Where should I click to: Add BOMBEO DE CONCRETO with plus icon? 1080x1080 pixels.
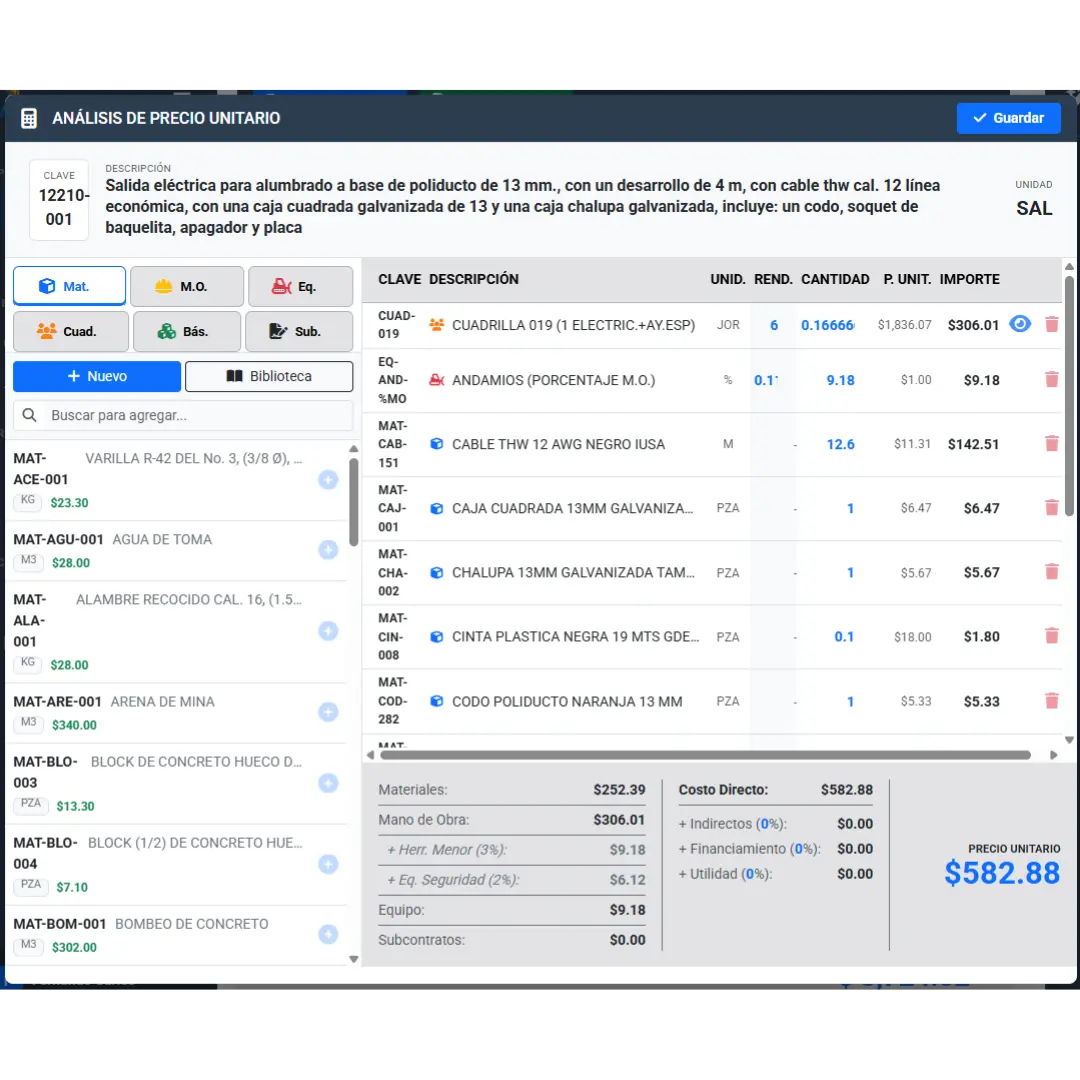pyautogui.click(x=328, y=935)
